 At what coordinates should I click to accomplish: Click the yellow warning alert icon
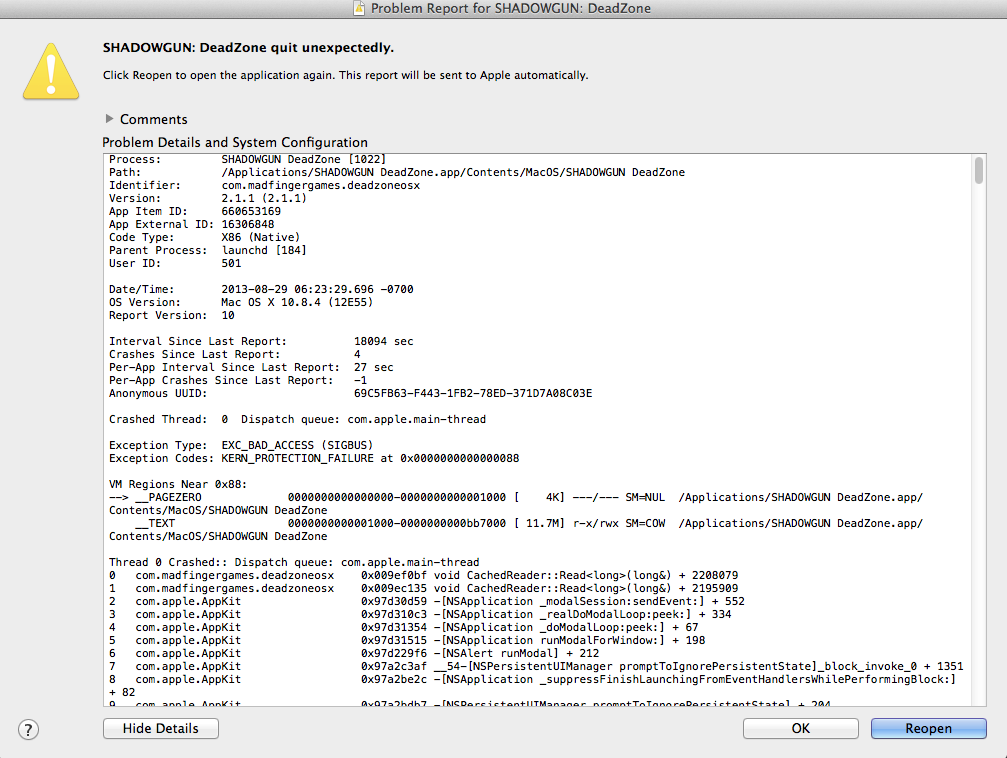(x=51, y=71)
